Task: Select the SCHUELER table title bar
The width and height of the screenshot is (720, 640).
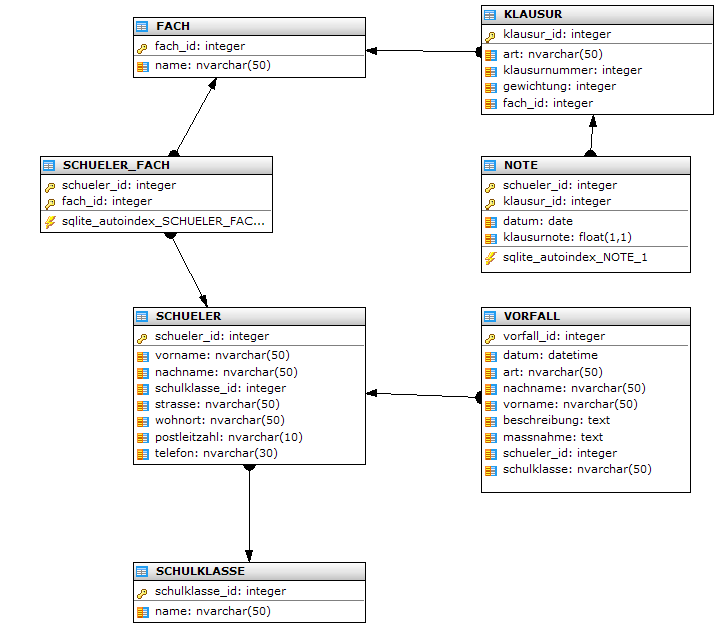Action: [x=249, y=316]
